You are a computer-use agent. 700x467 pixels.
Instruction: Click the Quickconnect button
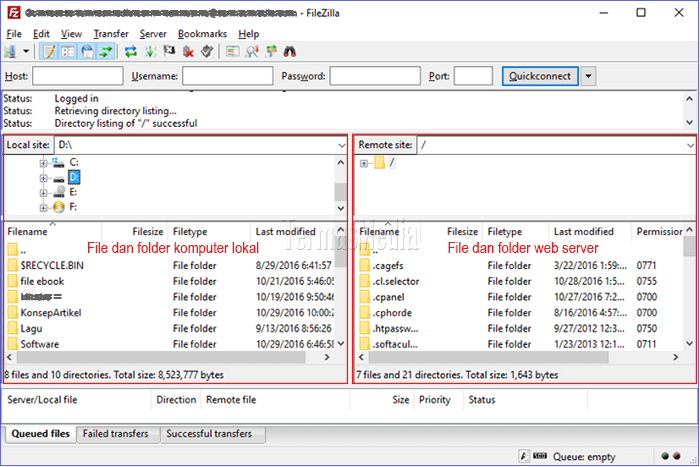click(x=540, y=76)
